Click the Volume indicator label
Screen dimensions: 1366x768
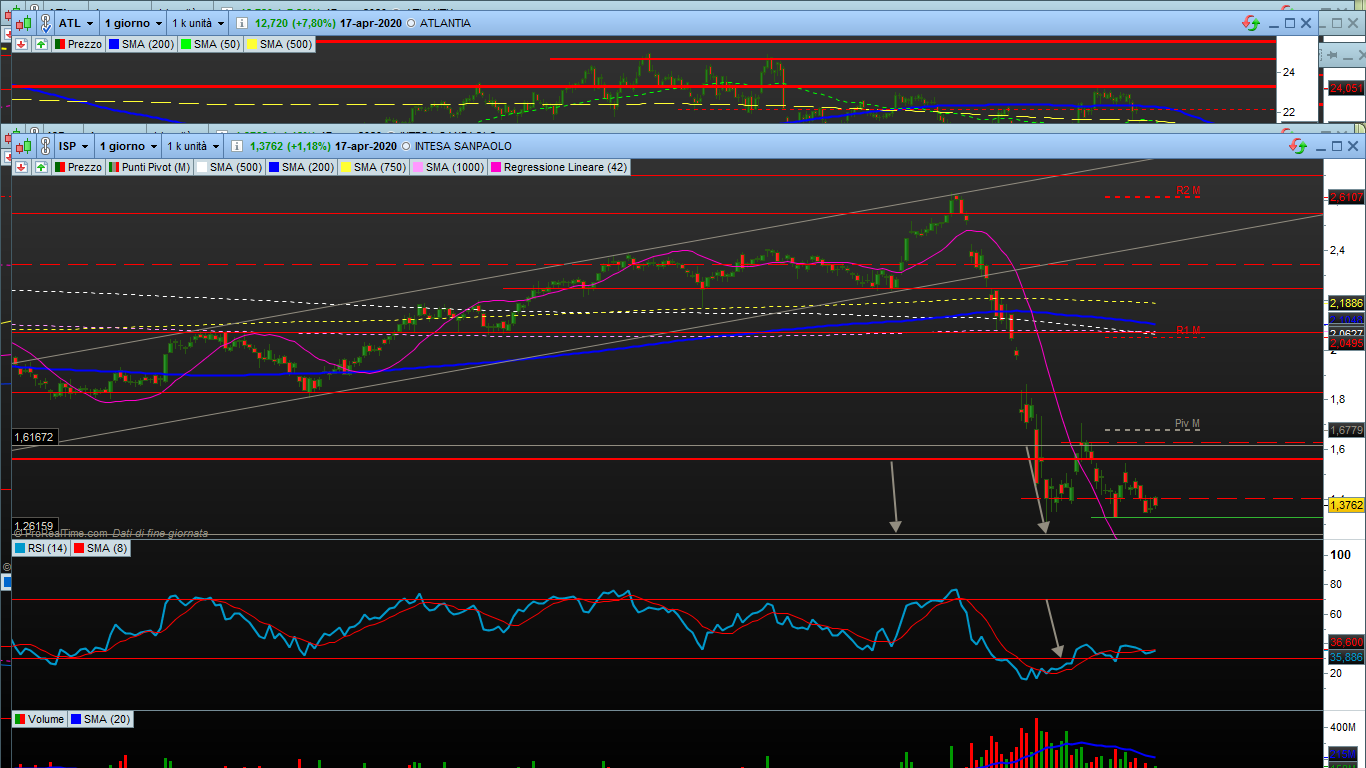tap(45, 719)
